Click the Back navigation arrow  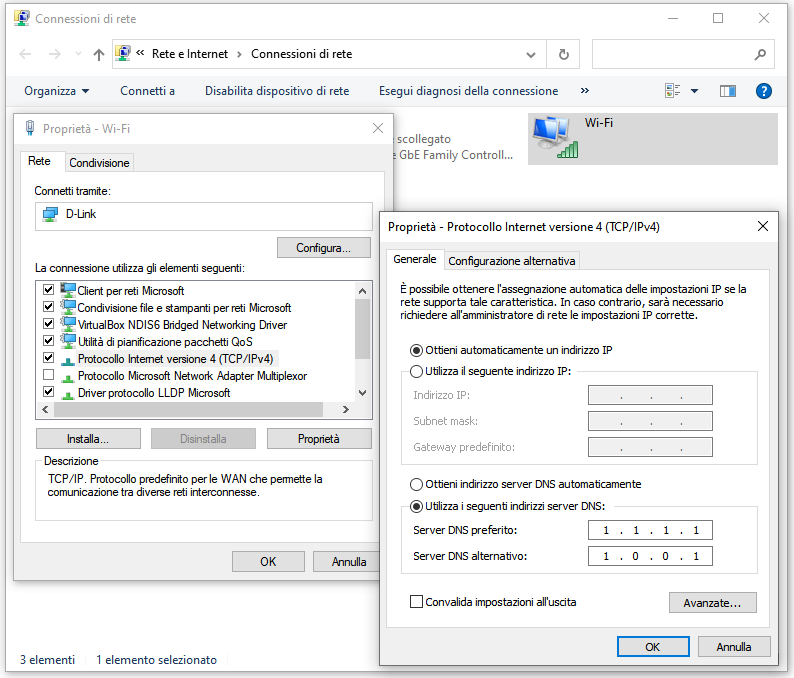click(25, 54)
